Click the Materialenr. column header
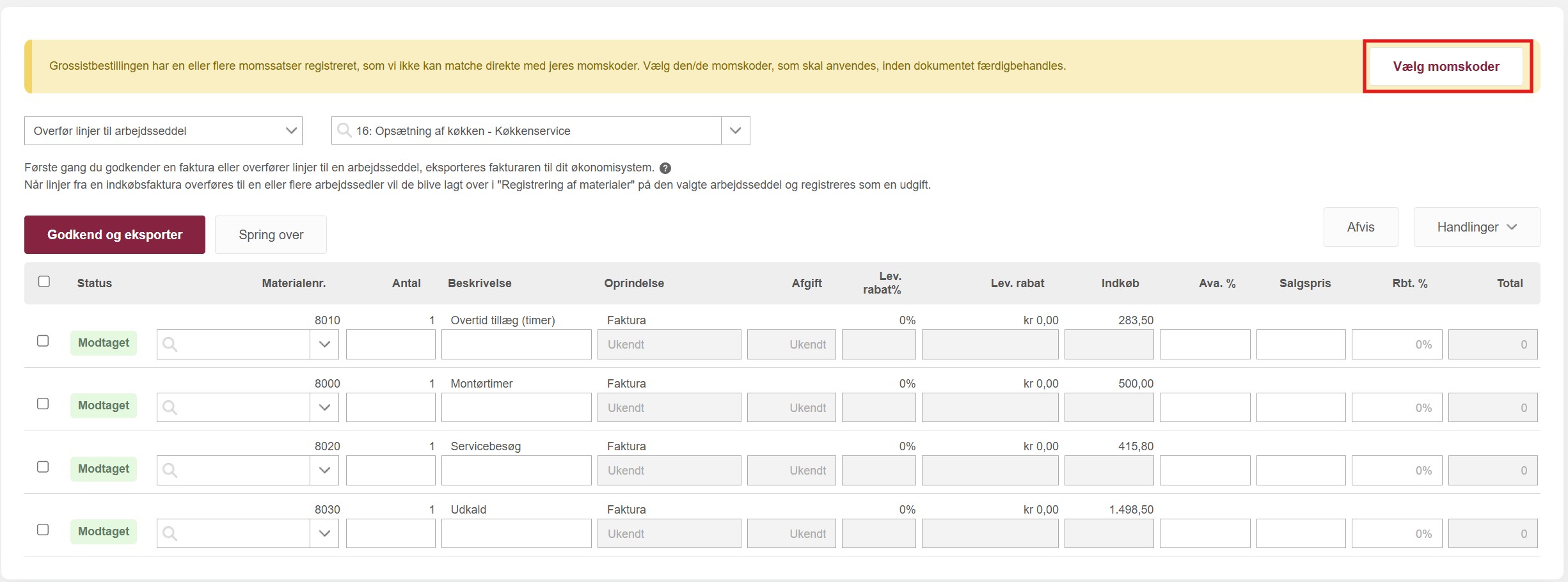This screenshot has width=1568, height=582. point(294,283)
